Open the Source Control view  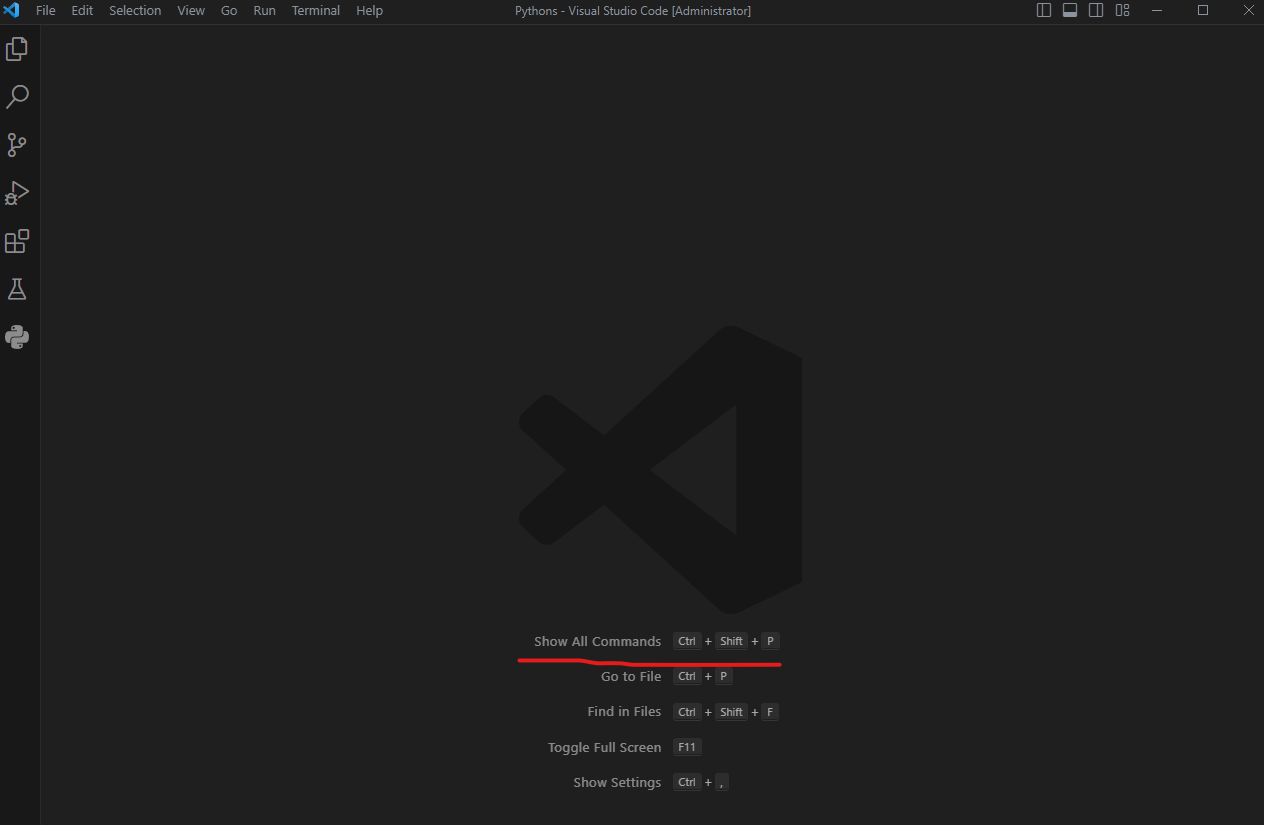[x=17, y=145]
